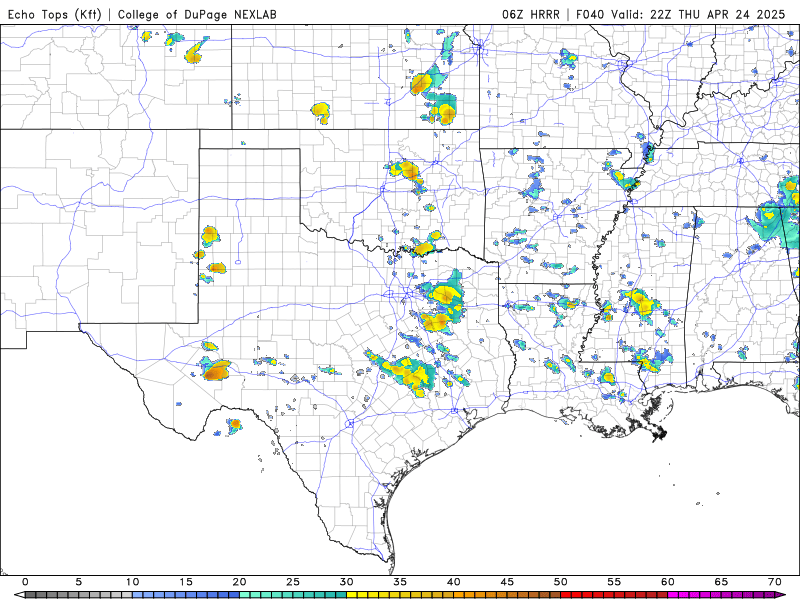Click the '0' label on the color scale
Screen dimensions: 800x600
25,581
